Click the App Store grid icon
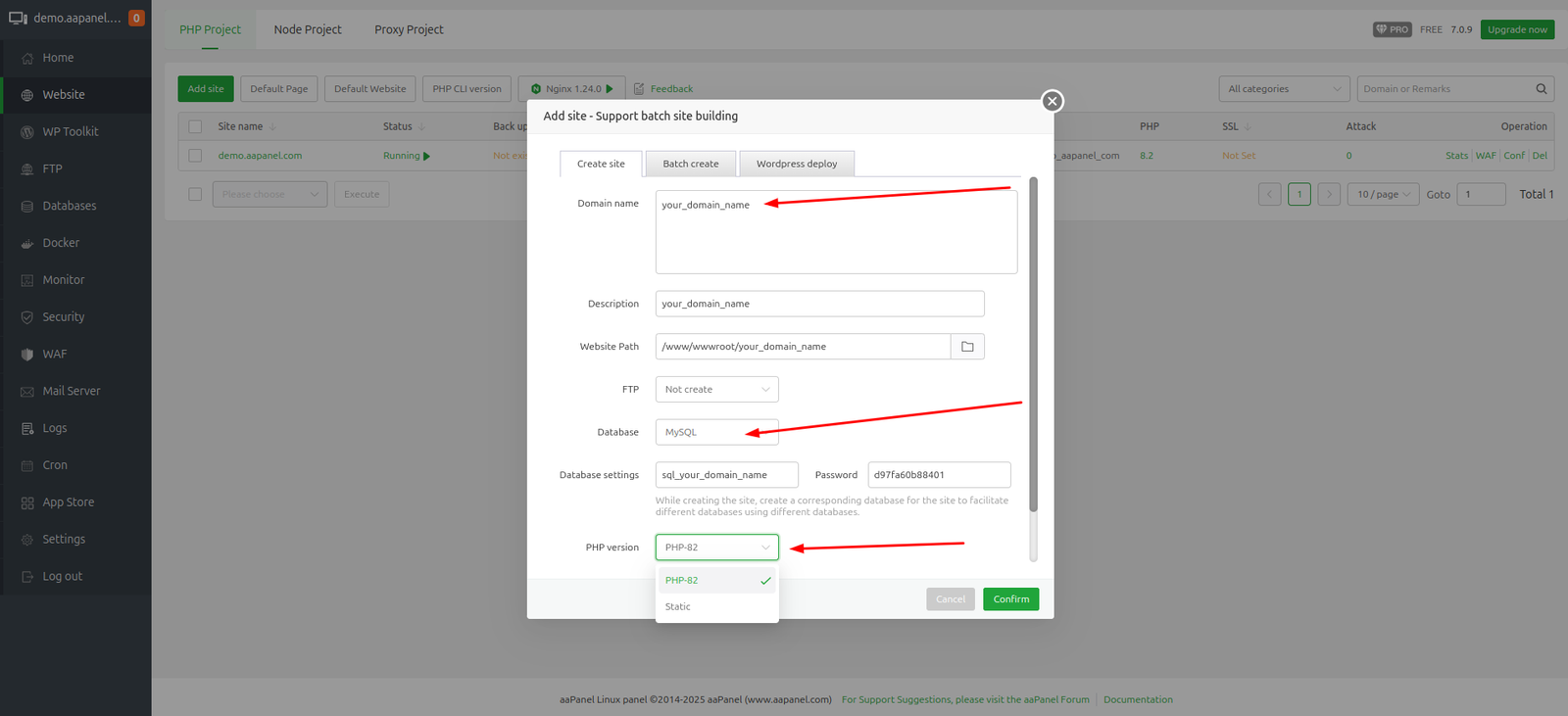 point(27,502)
